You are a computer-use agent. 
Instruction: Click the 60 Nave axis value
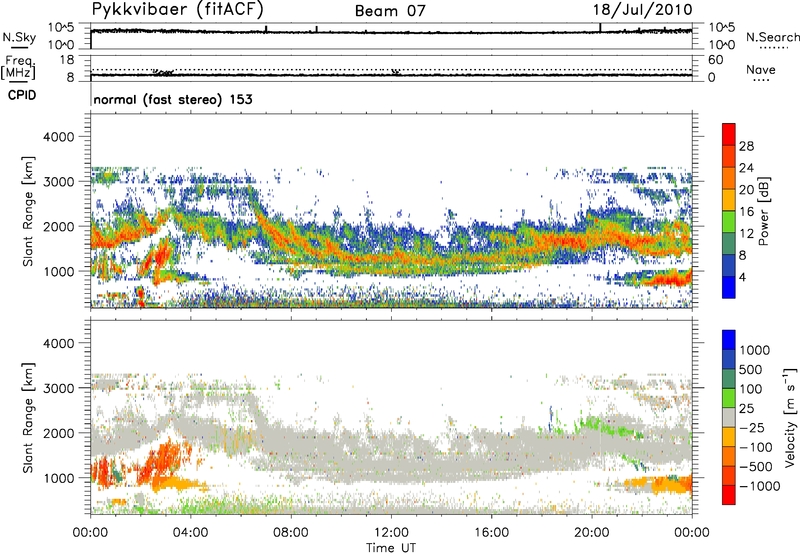pos(716,60)
